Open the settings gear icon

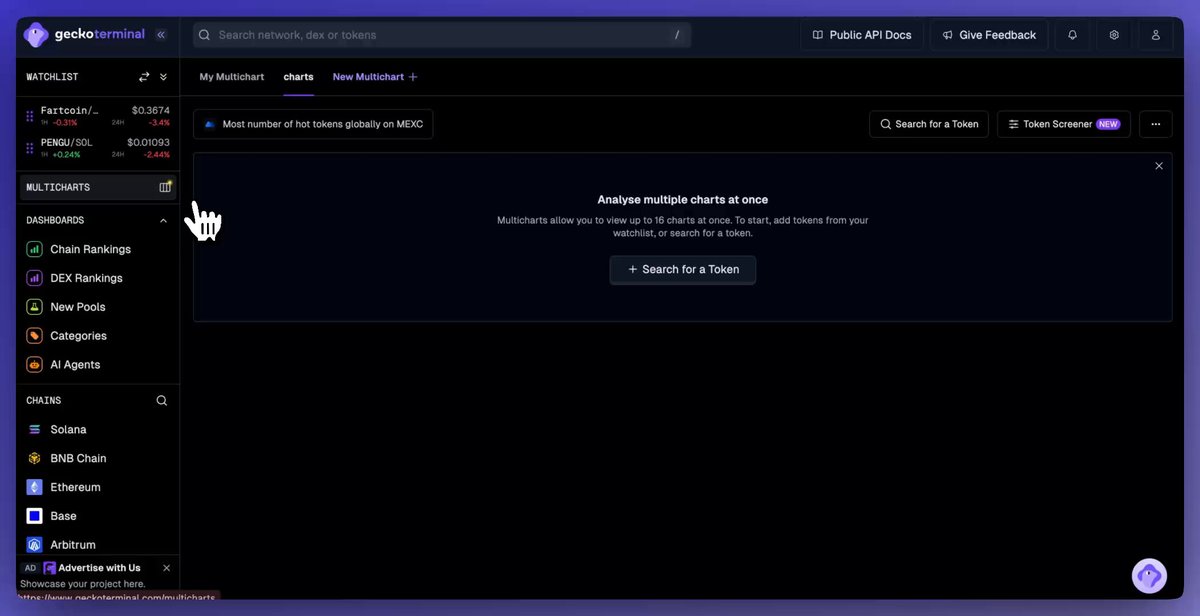pyautogui.click(x=1113, y=34)
